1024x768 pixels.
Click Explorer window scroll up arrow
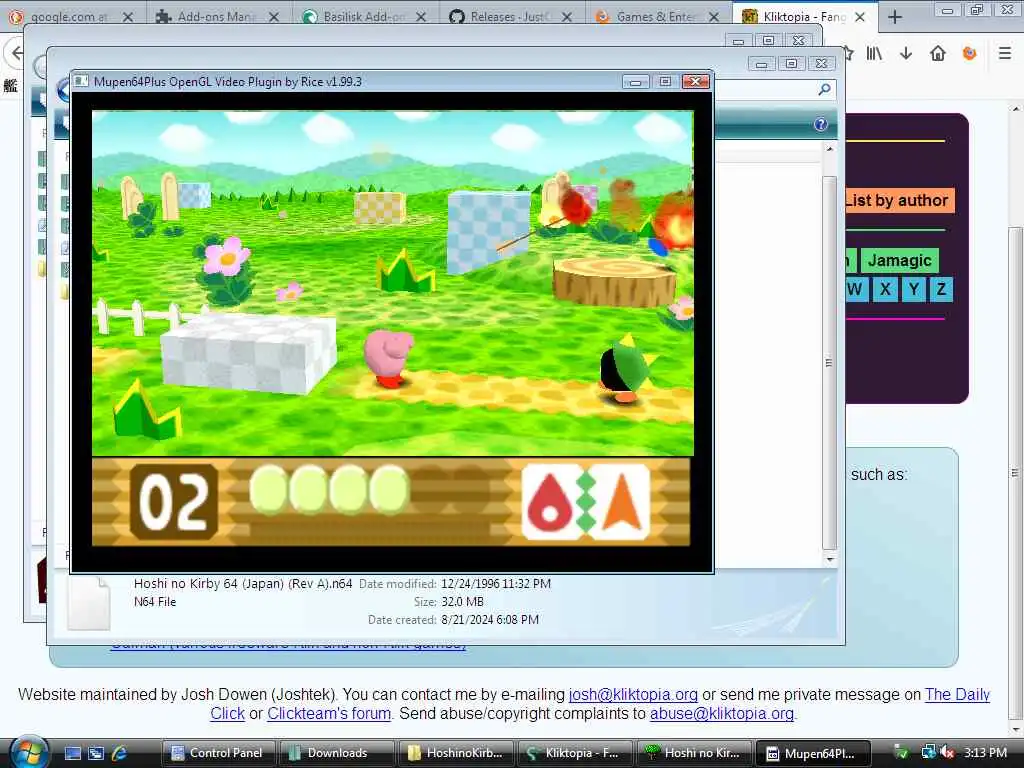click(829, 149)
